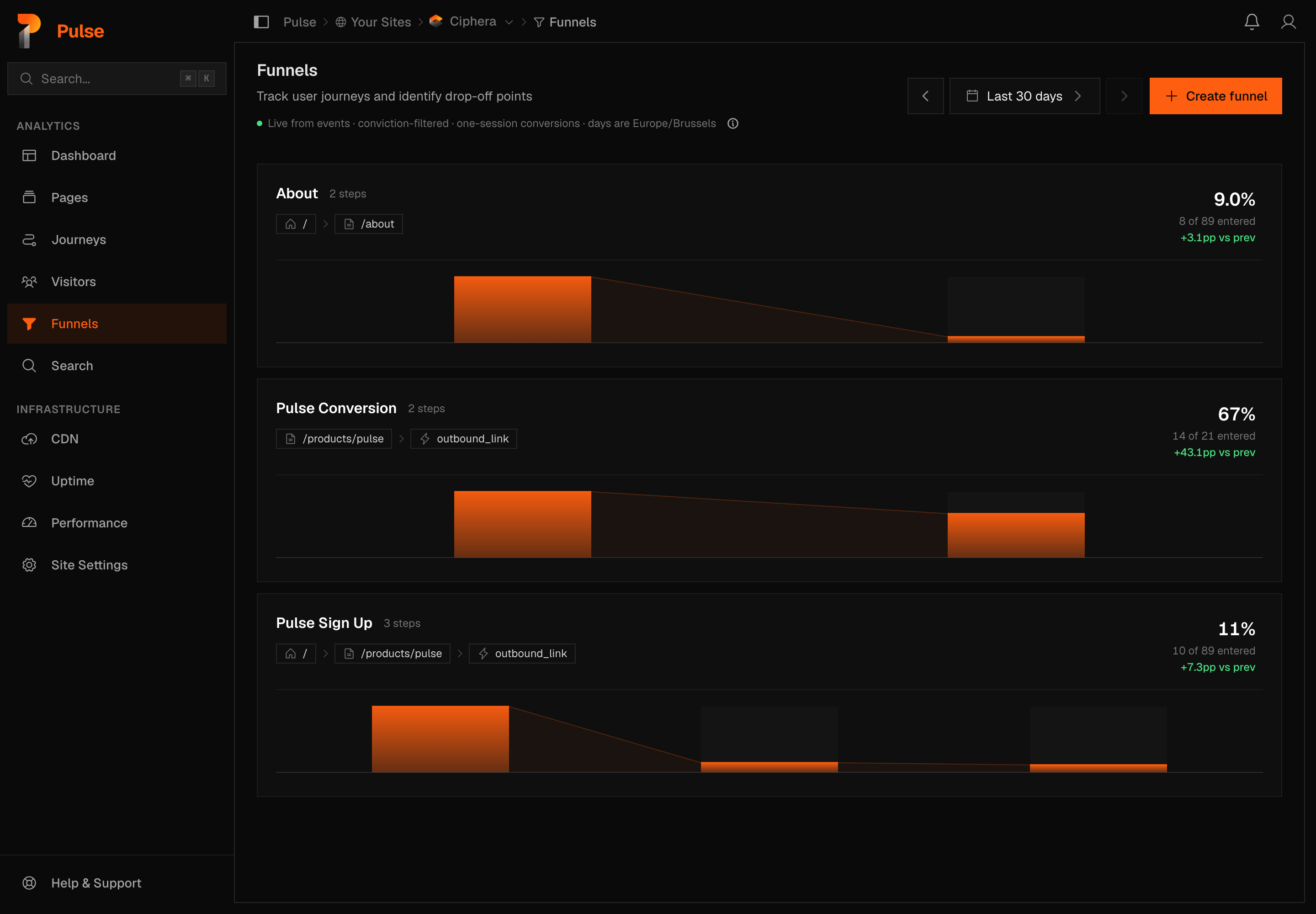Focus the sidebar Search field
Image resolution: width=1316 pixels, height=914 pixels.
coord(117,79)
